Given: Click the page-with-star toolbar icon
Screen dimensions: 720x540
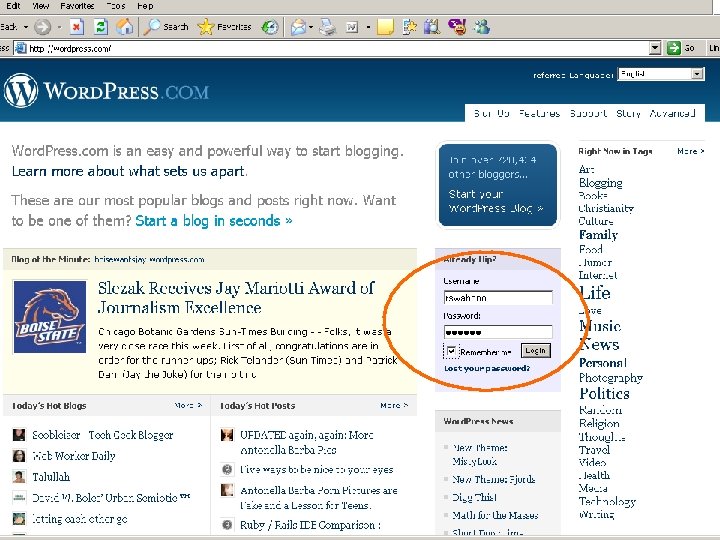Looking at the screenshot, I should coord(409,27).
